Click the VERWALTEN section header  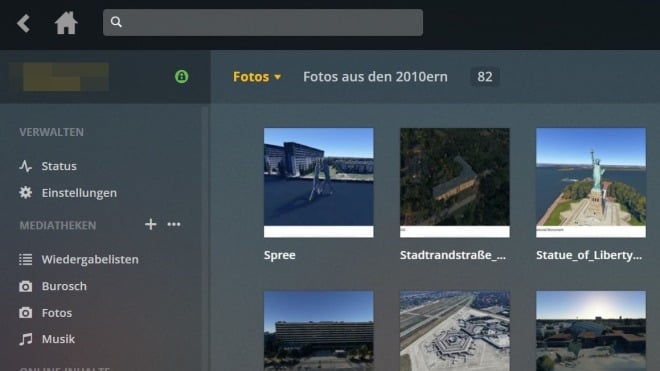coord(51,132)
